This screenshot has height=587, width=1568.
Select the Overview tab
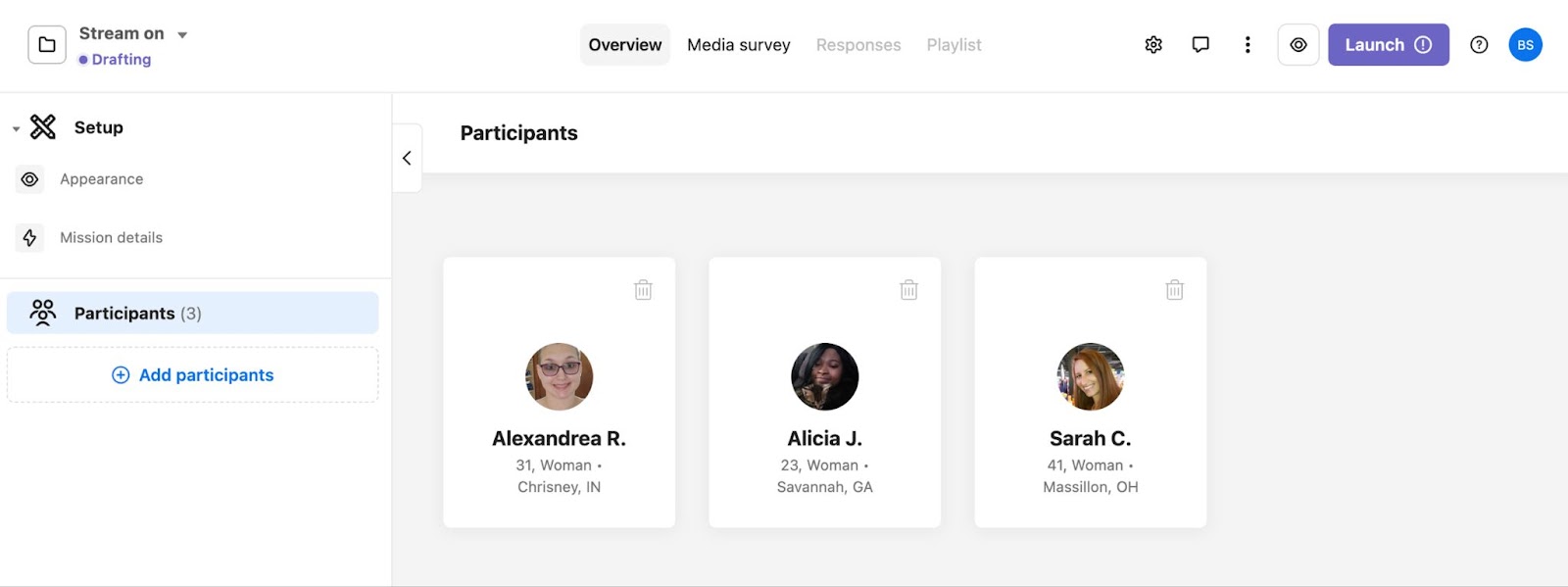(x=625, y=45)
